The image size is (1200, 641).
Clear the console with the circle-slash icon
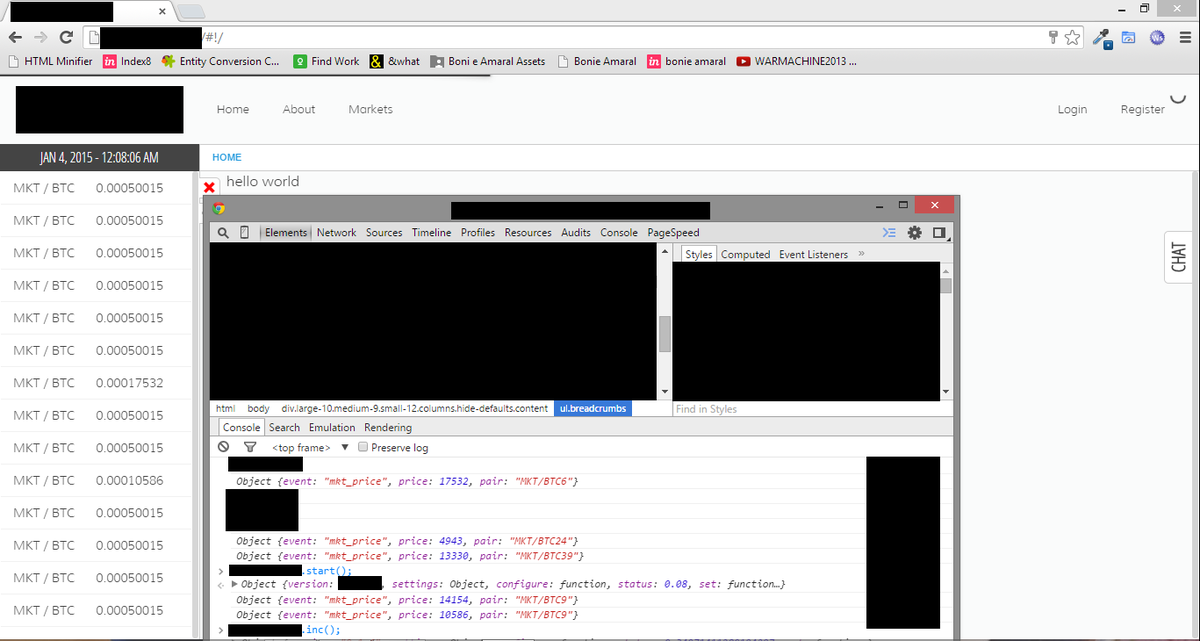coord(225,447)
